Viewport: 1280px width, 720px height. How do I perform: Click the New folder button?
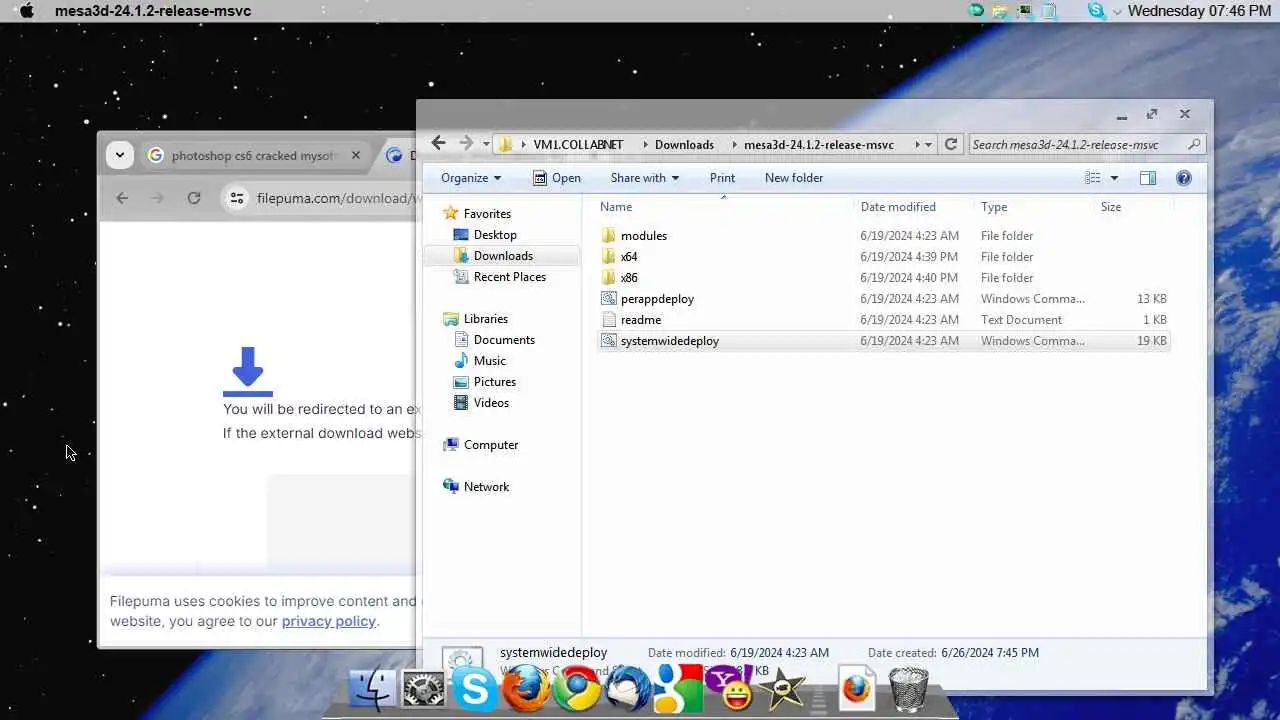[x=794, y=178]
